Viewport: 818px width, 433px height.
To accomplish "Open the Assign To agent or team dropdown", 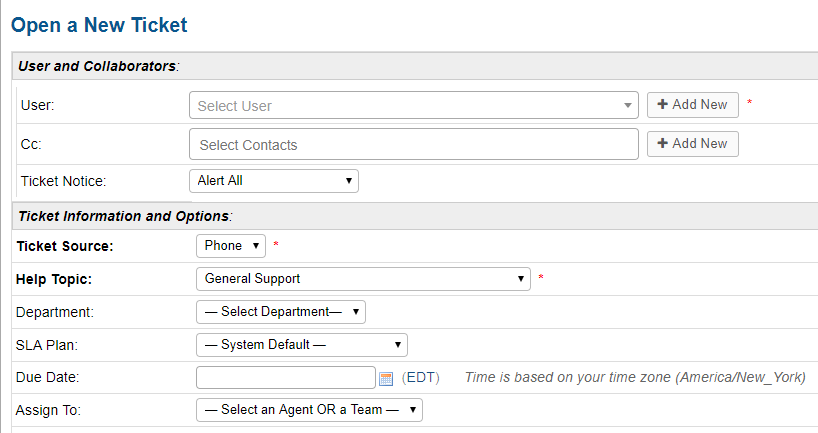I will pyautogui.click(x=309, y=410).
